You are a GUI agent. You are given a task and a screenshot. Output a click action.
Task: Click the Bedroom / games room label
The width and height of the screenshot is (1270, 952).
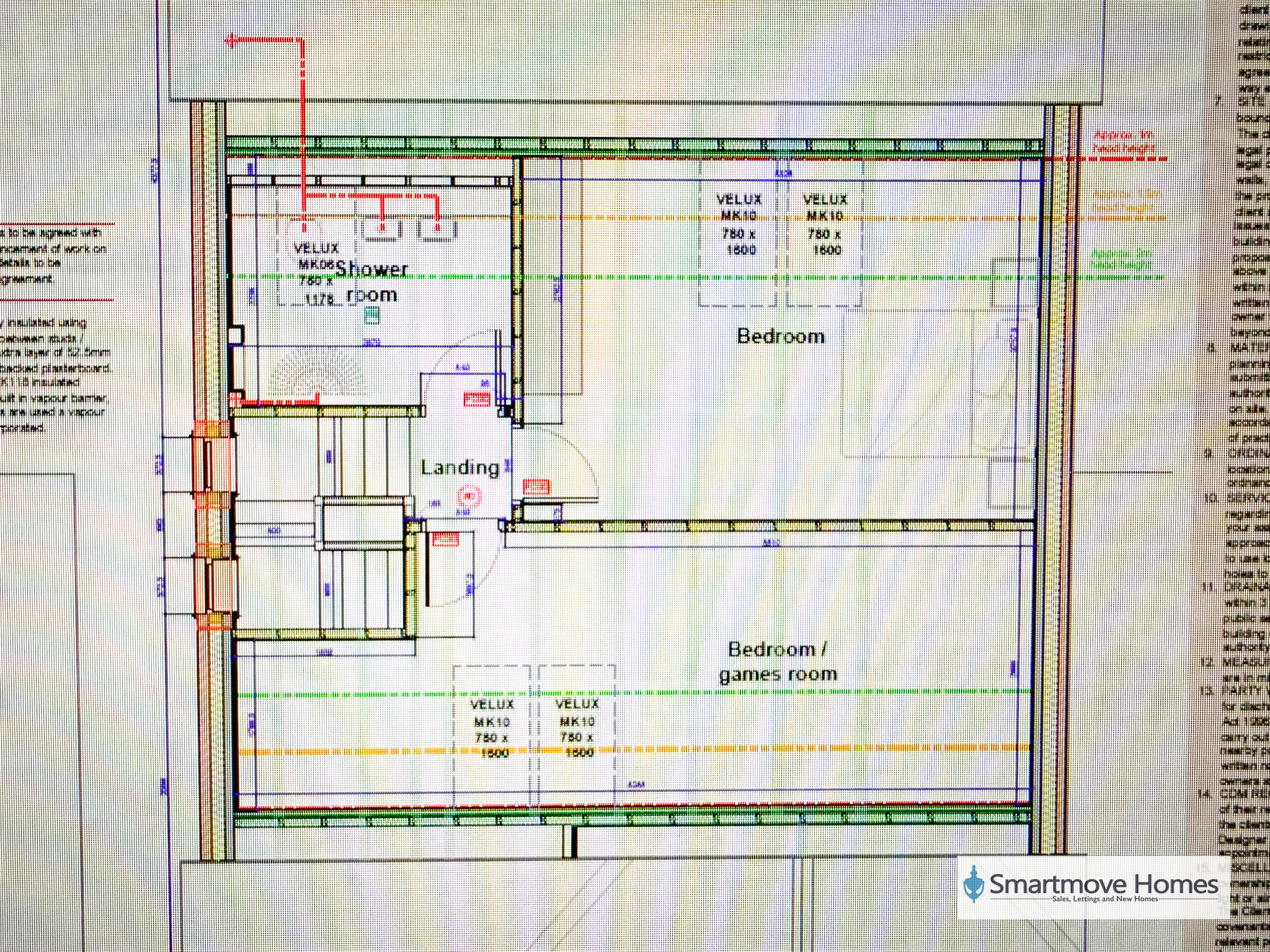778,661
